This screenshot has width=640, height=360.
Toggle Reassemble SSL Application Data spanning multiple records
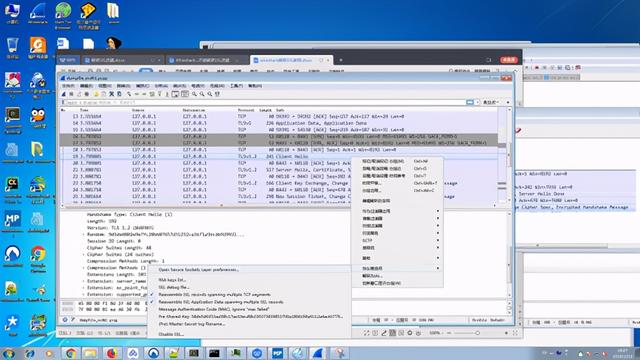click(221, 302)
